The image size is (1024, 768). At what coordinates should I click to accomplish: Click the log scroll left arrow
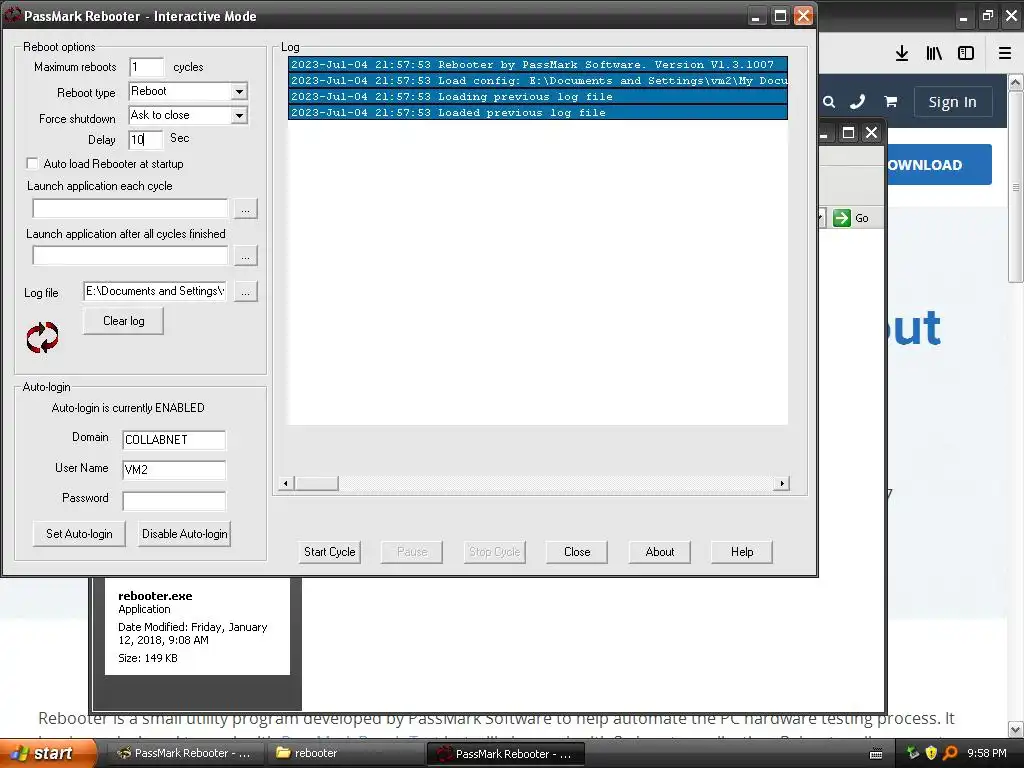coord(285,483)
